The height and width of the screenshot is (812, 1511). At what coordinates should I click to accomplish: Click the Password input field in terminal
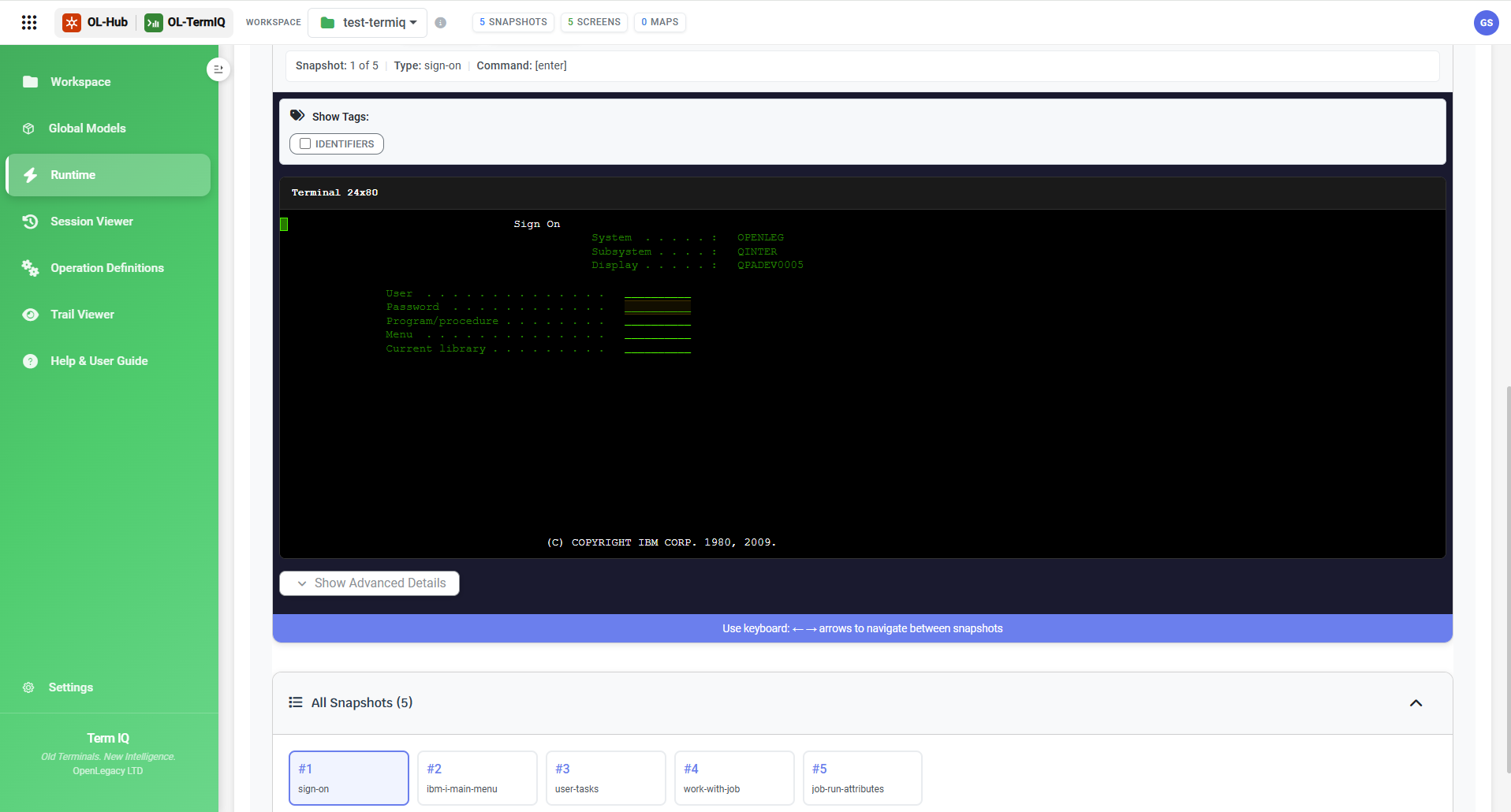(658, 307)
